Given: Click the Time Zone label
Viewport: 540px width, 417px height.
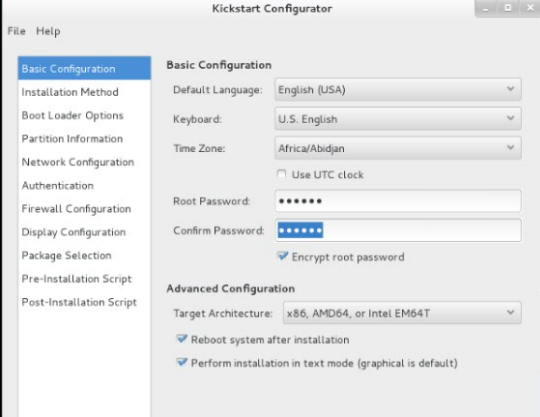Looking at the screenshot, I should pos(199,148).
